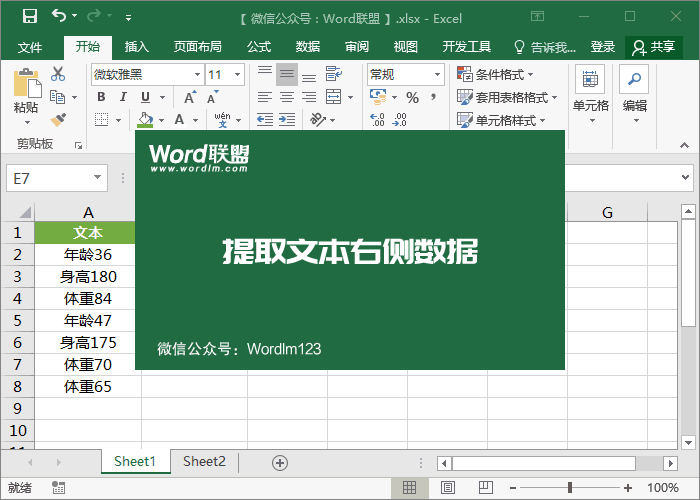This screenshot has height=500, width=700.
Task: Apply comma style
Action: click(433, 97)
